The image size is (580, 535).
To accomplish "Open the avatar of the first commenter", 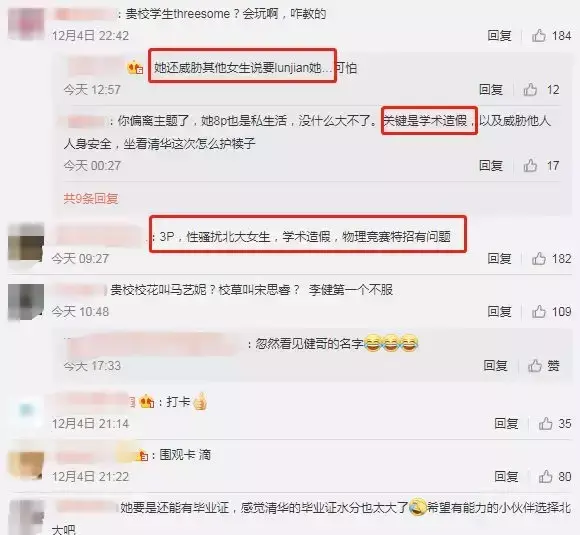I will tap(26, 23).
